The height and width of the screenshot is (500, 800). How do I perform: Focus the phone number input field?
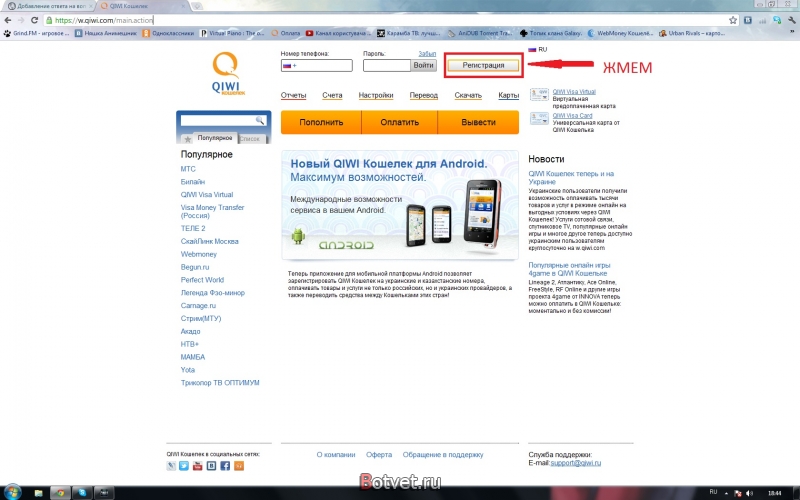pos(316,65)
